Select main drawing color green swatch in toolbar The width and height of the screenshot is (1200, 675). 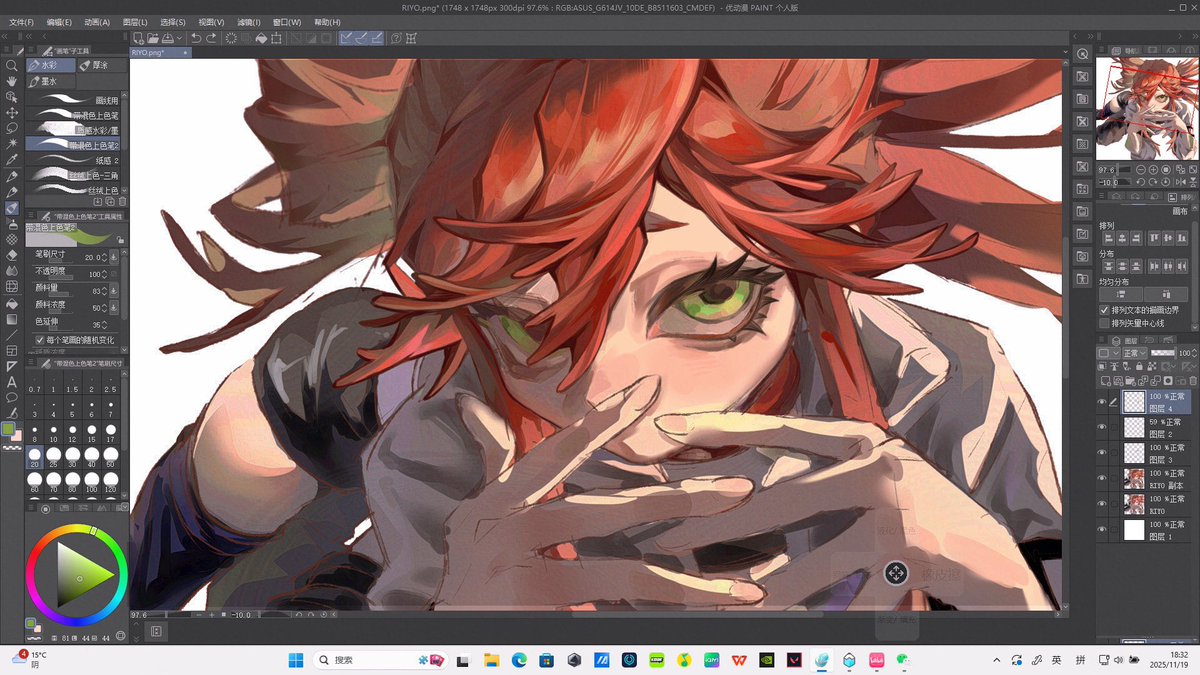click(x=9, y=429)
